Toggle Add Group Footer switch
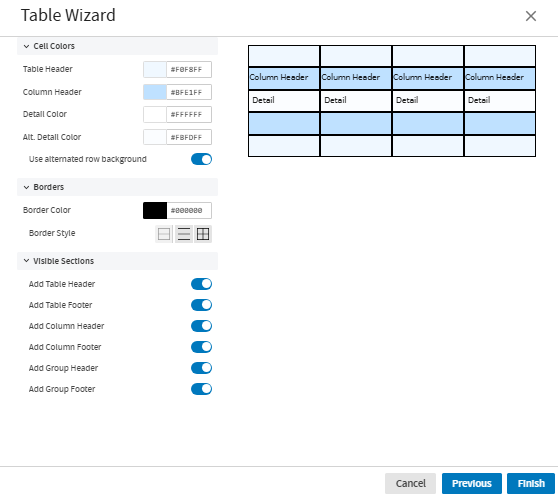The image size is (558, 498). click(x=201, y=389)
